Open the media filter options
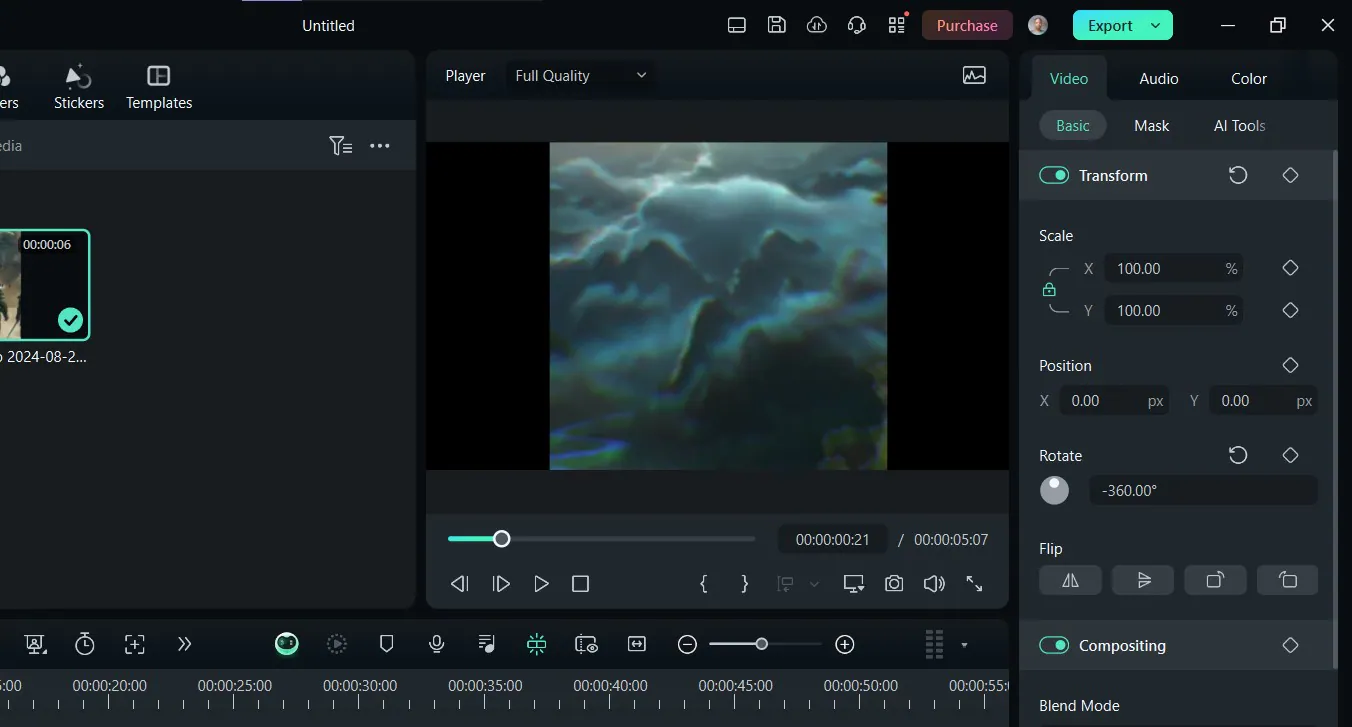 pos(340,146)
